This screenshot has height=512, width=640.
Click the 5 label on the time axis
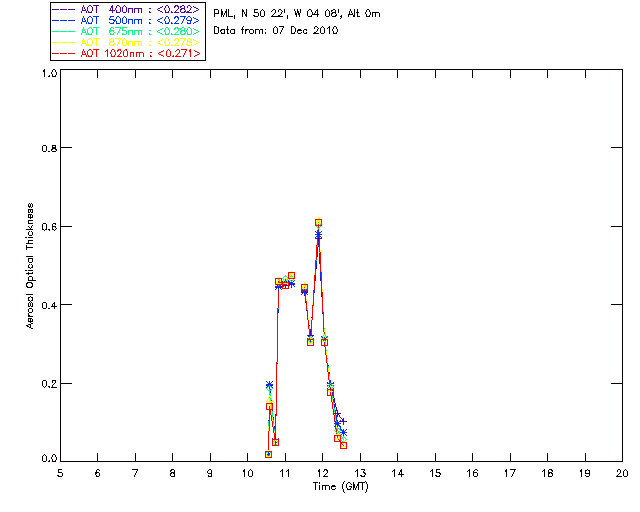(x=60, y=473)
